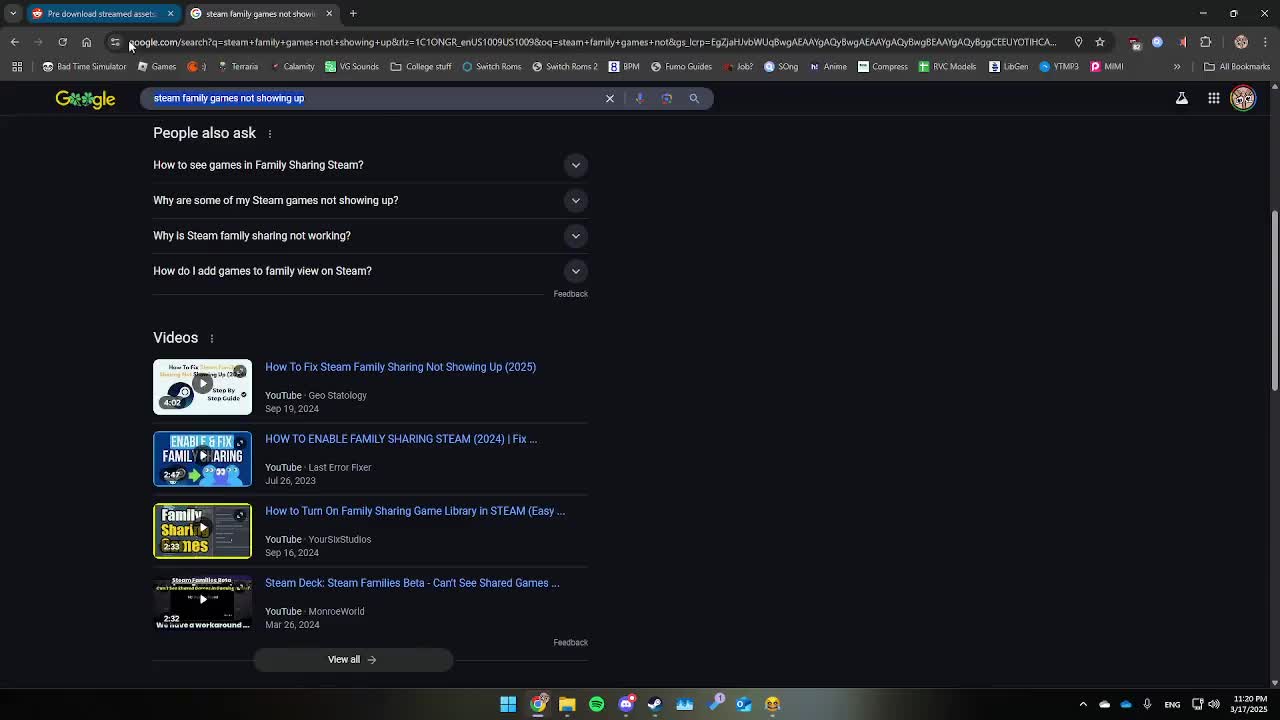Focus the Google search input field
This screenshot has height=720, width=1280.
pos(372,98)
